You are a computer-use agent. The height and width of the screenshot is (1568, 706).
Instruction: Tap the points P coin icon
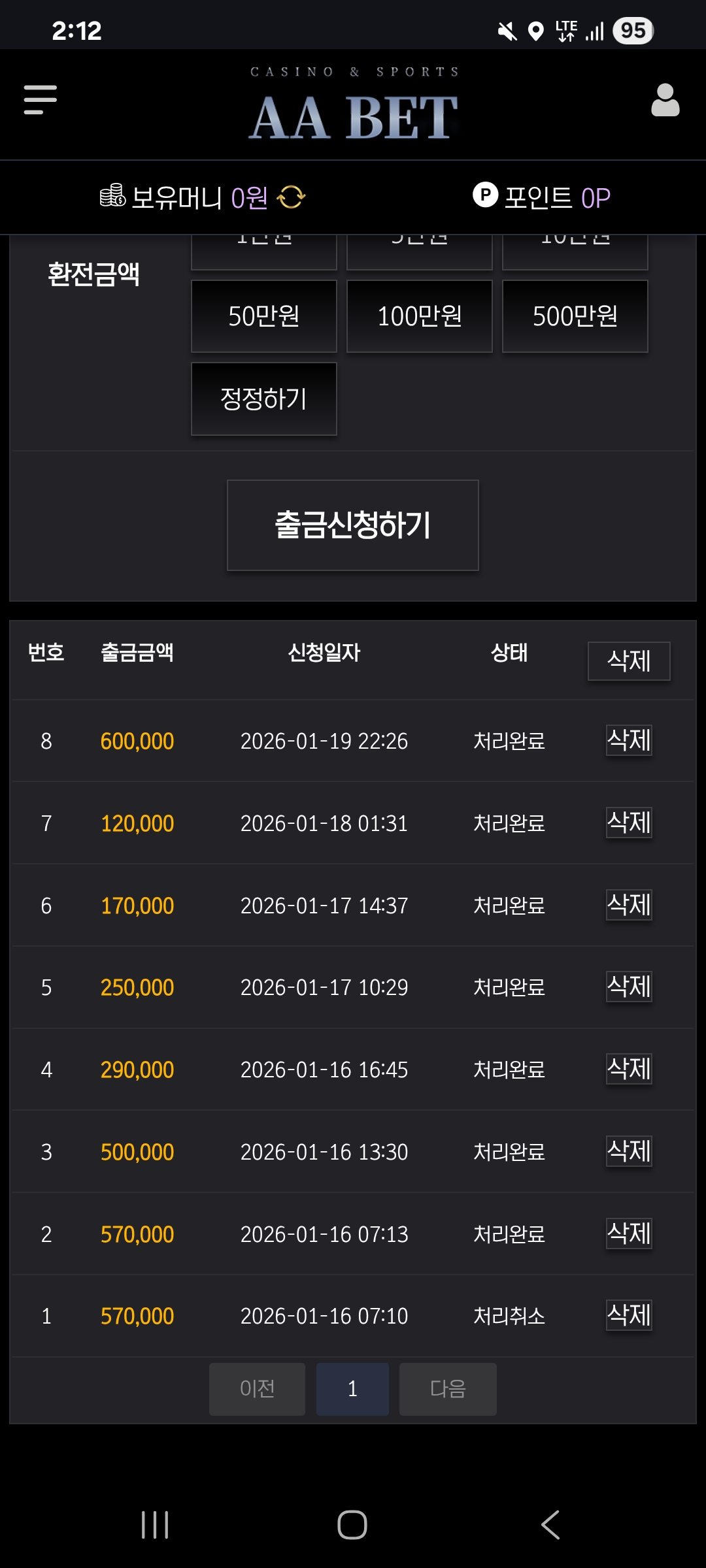pyautogui.click(x=485, y=195)
